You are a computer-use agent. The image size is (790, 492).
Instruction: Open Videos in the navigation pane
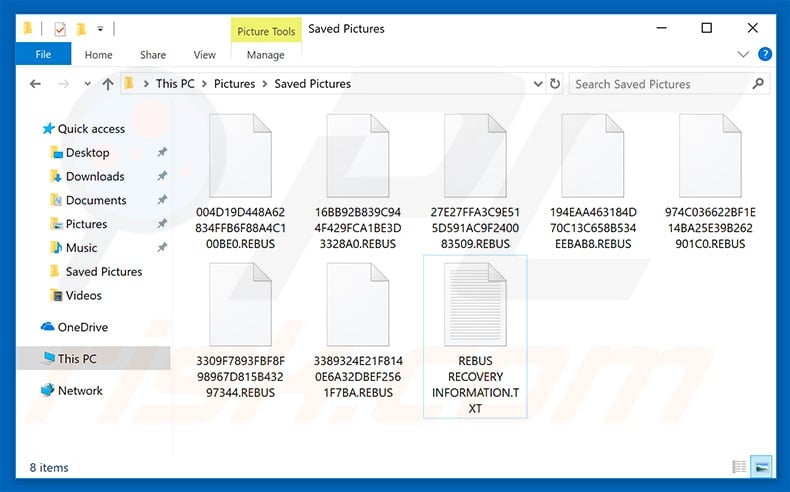pyautogui.click(x=76, y=295)
